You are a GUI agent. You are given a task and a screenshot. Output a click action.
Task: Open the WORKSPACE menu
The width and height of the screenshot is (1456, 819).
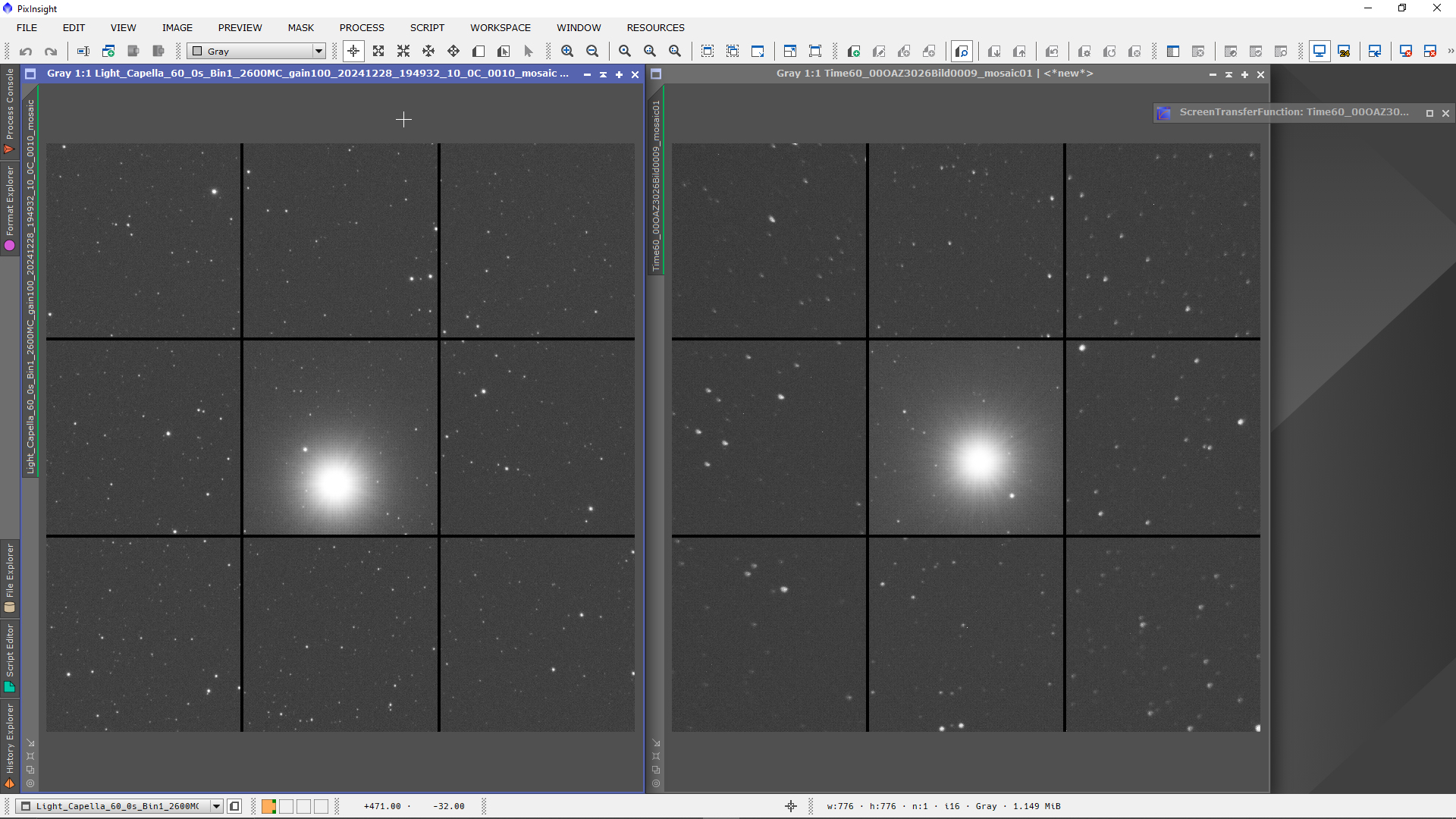tap(500, 27)
